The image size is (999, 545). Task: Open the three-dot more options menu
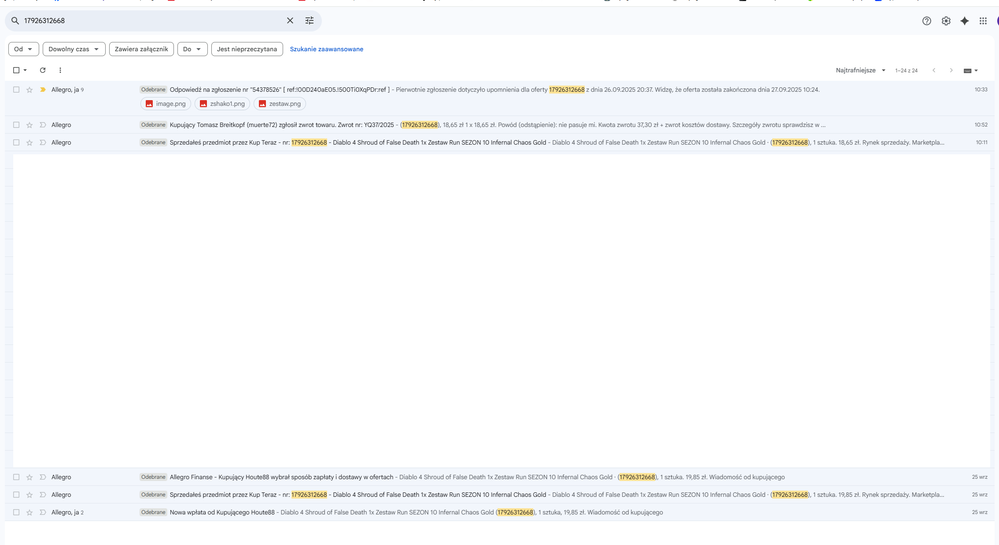point(60,71)
